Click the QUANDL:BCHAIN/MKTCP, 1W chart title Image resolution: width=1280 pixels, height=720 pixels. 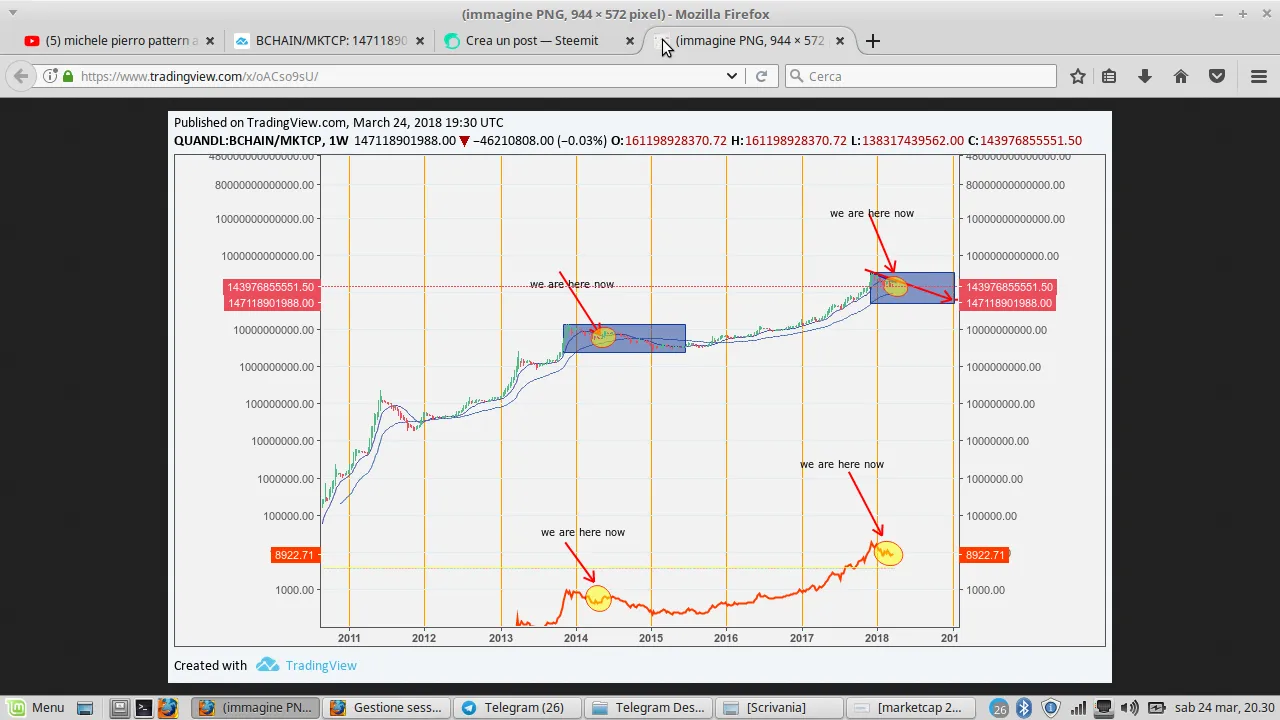tap(261, 141)
